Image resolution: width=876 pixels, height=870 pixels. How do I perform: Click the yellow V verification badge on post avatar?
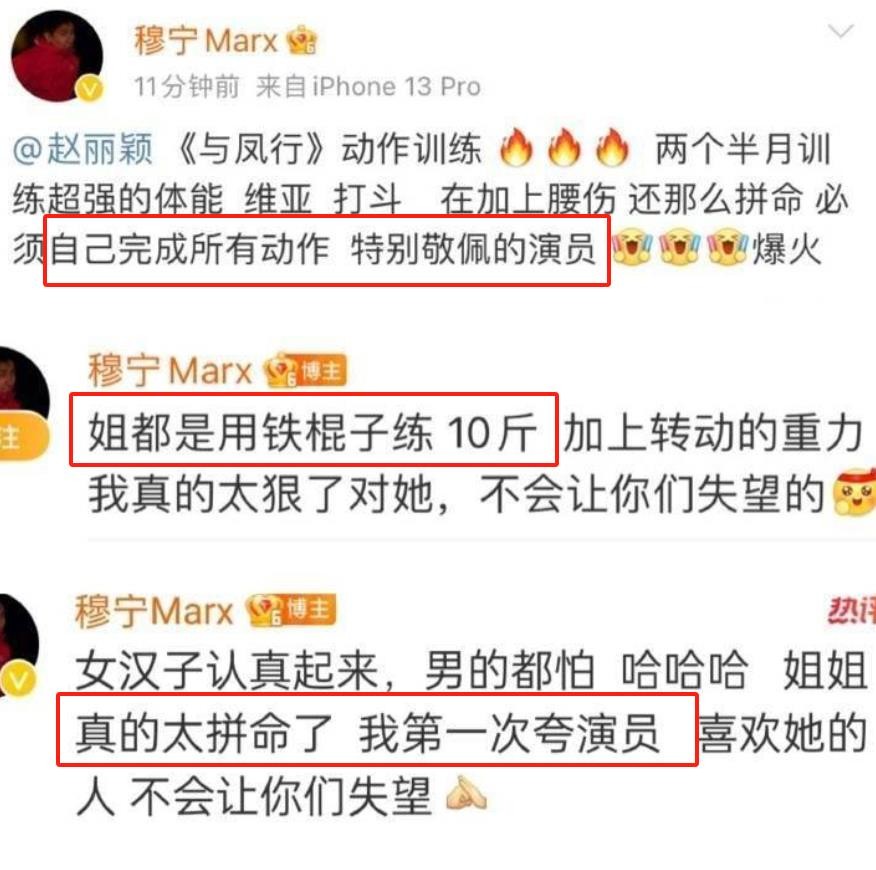(x=89, y=88)
